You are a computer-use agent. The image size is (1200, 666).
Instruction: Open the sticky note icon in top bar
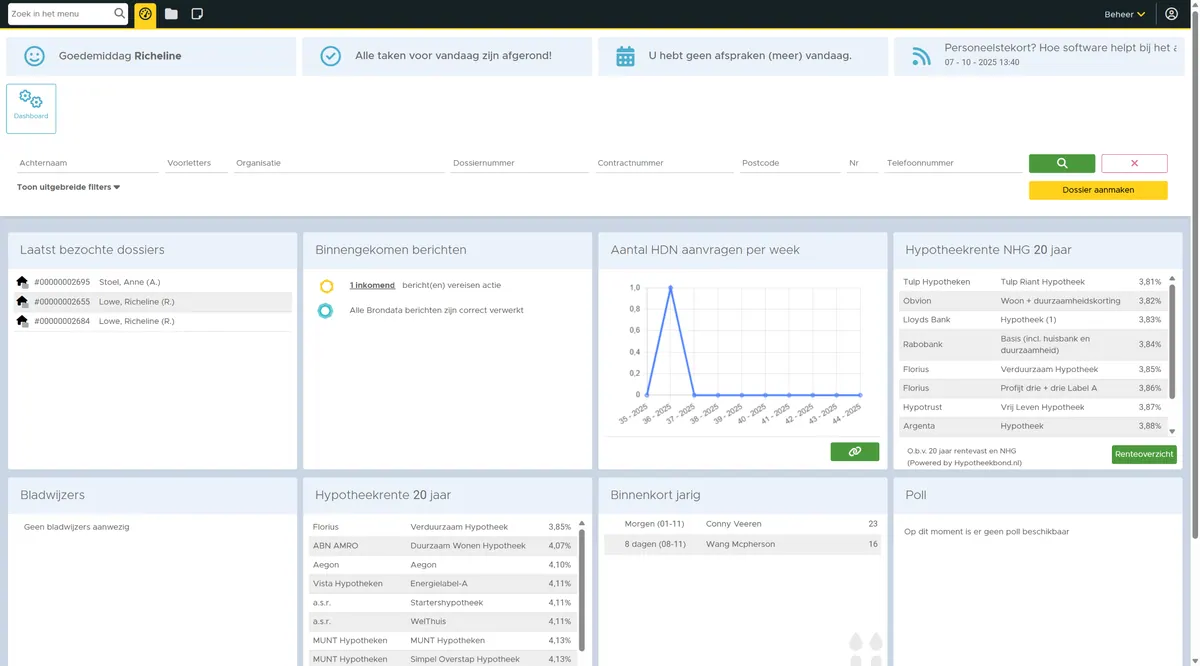pos(197,14)
